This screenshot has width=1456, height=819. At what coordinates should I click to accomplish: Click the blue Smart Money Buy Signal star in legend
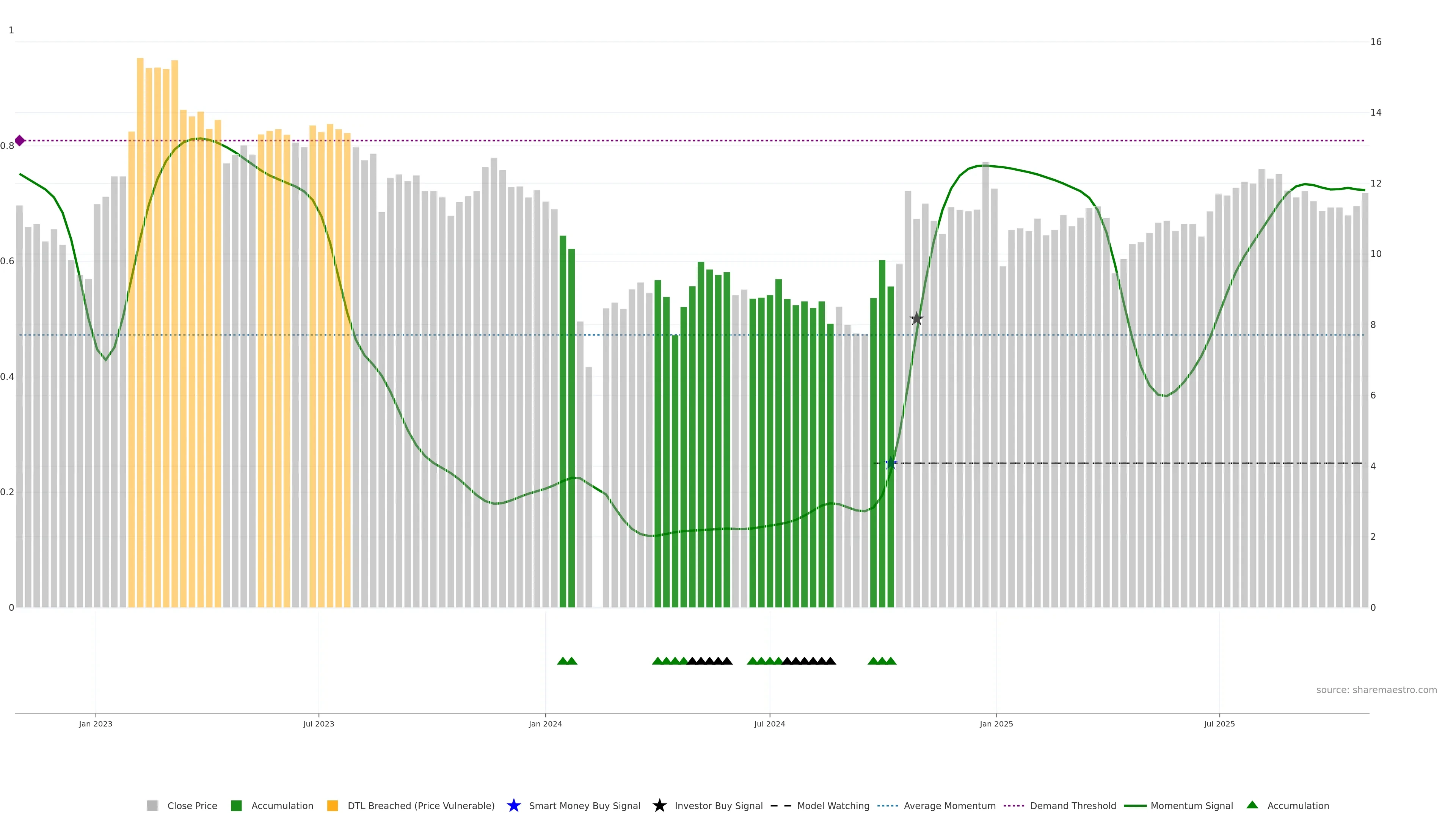tap(513, 805)
